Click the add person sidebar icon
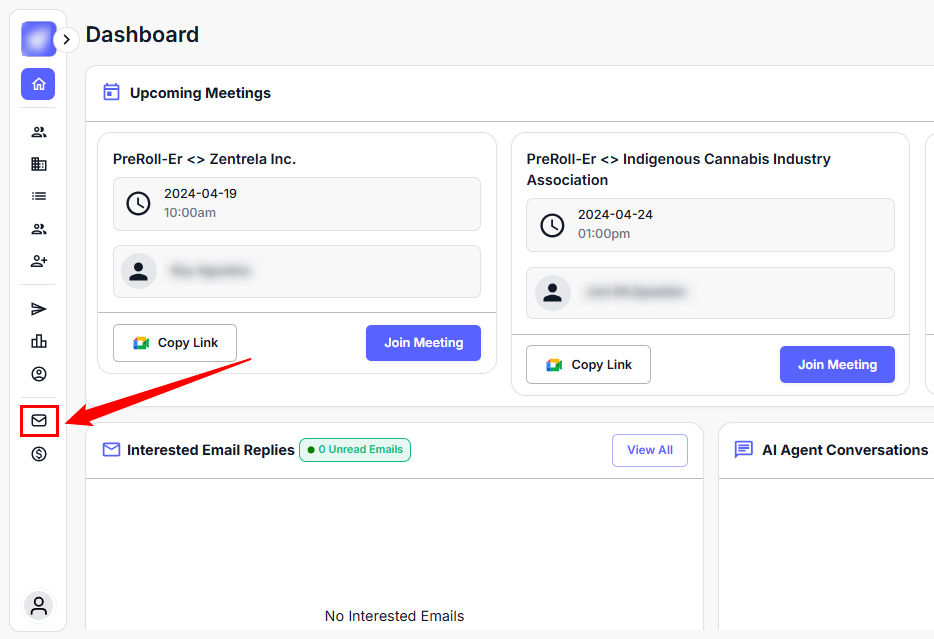The height and width of the screenshot is (639, 934). (x=39, y=261)
